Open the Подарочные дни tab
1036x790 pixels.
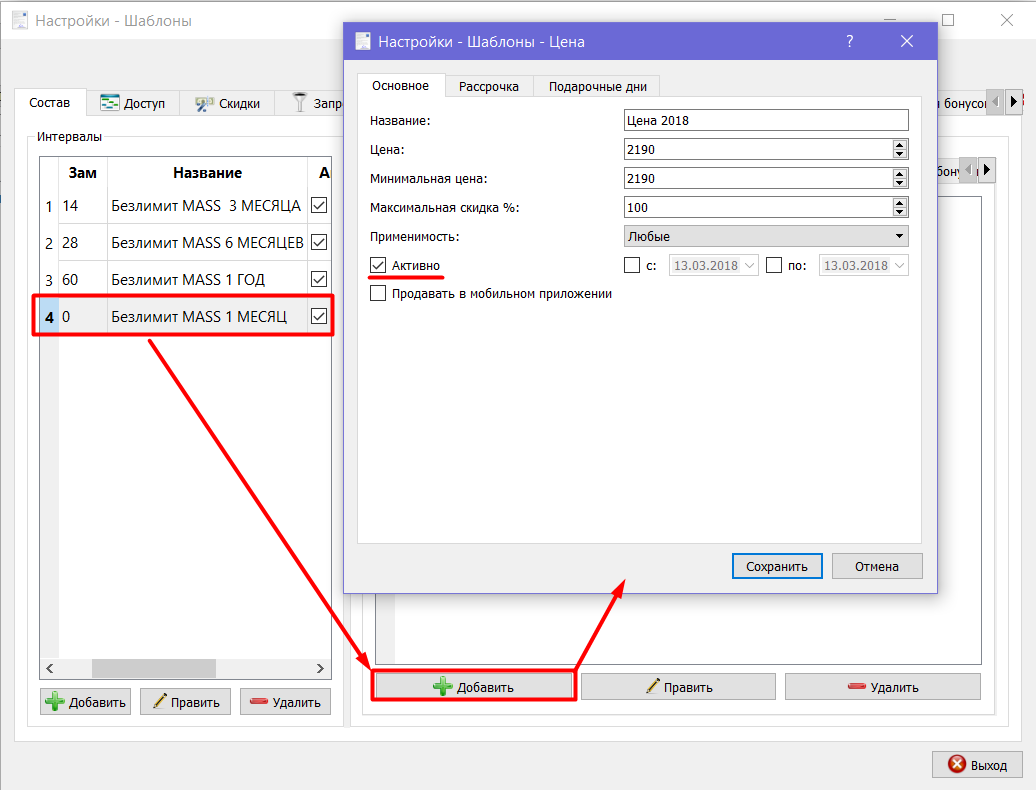click(x=597, y=87)
